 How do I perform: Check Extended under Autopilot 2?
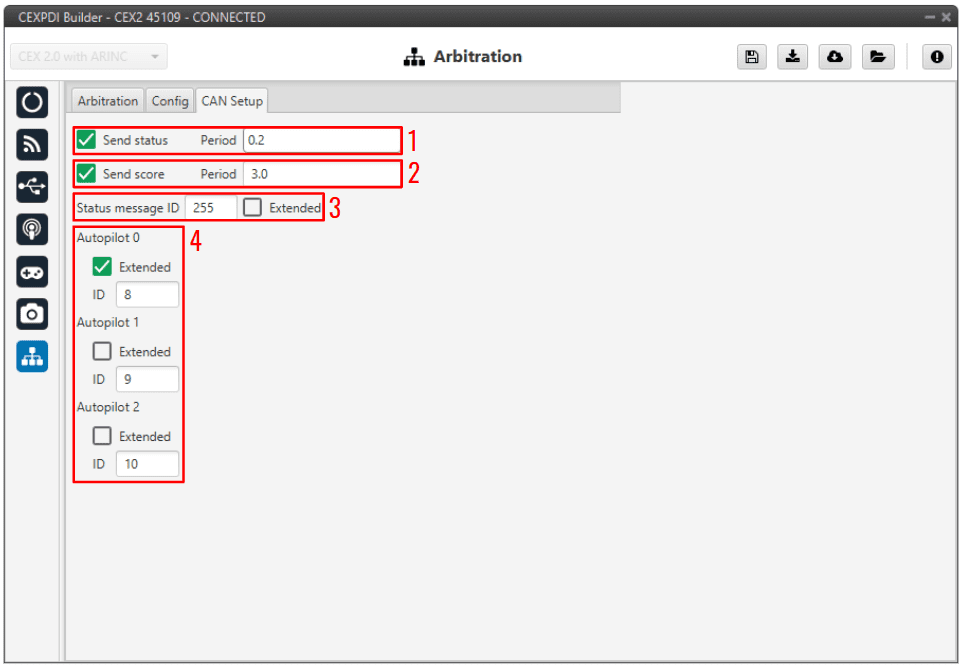[102, 436]
